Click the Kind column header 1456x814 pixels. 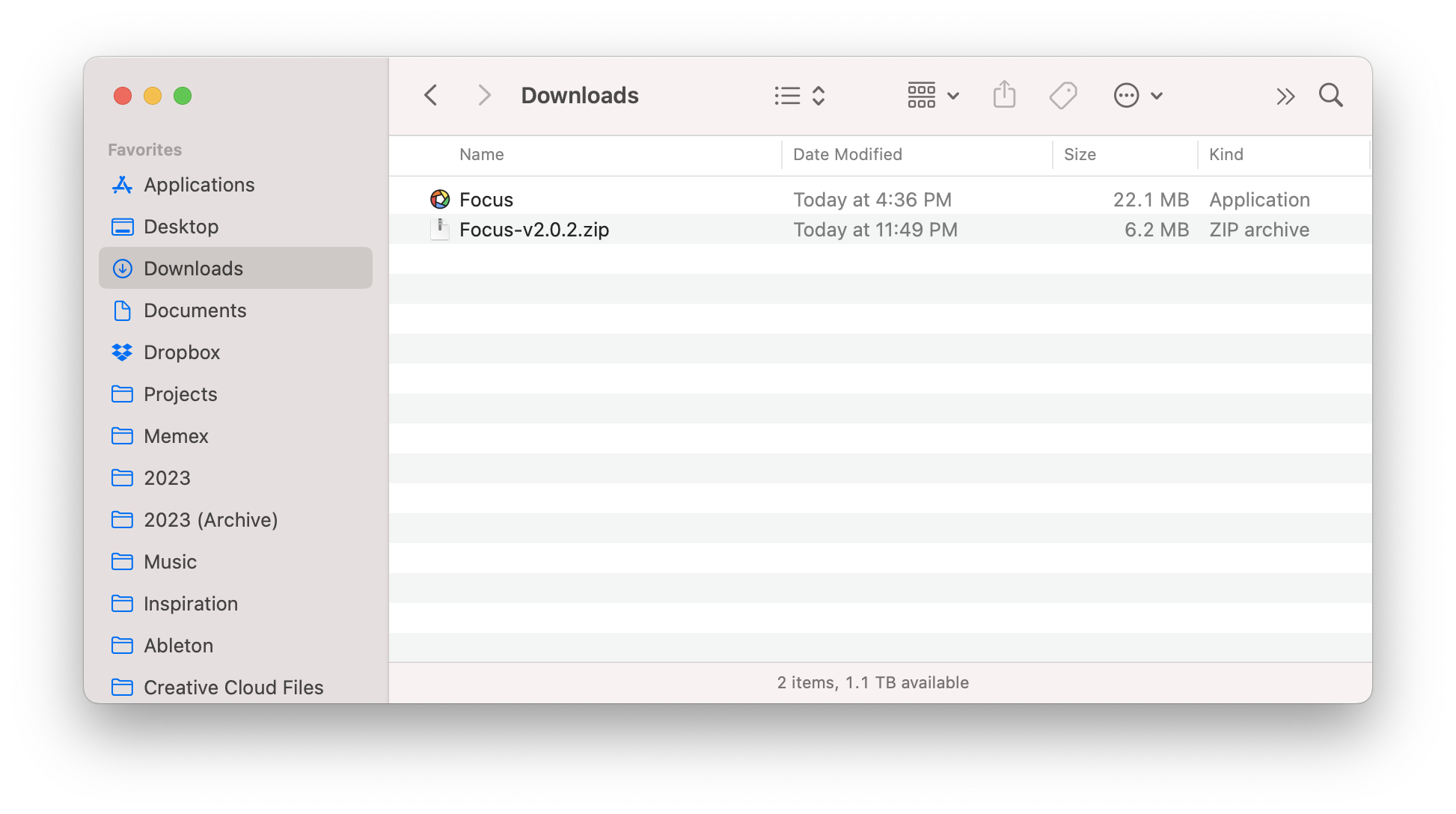click(1226, 154)
